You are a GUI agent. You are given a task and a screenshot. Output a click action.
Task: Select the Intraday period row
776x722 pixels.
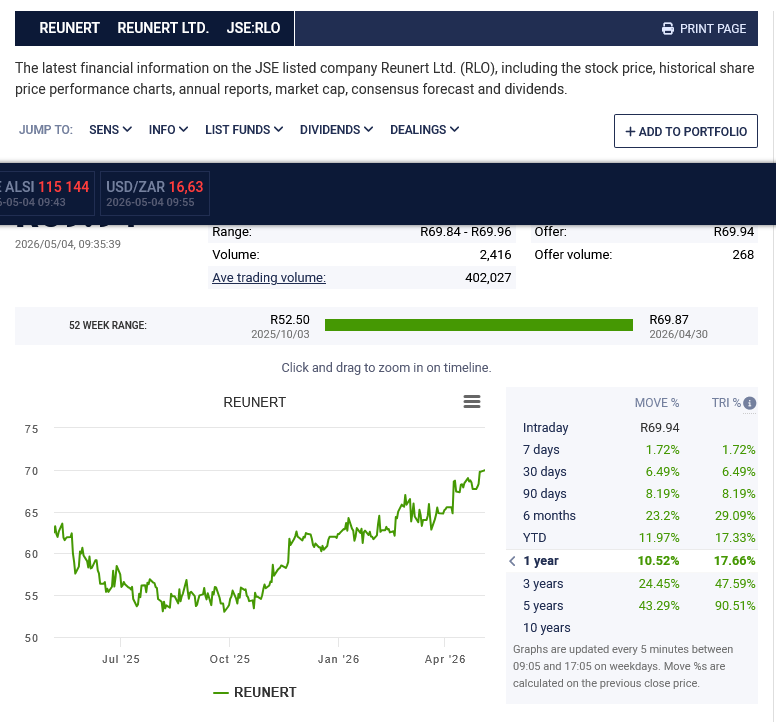point(631,428)
